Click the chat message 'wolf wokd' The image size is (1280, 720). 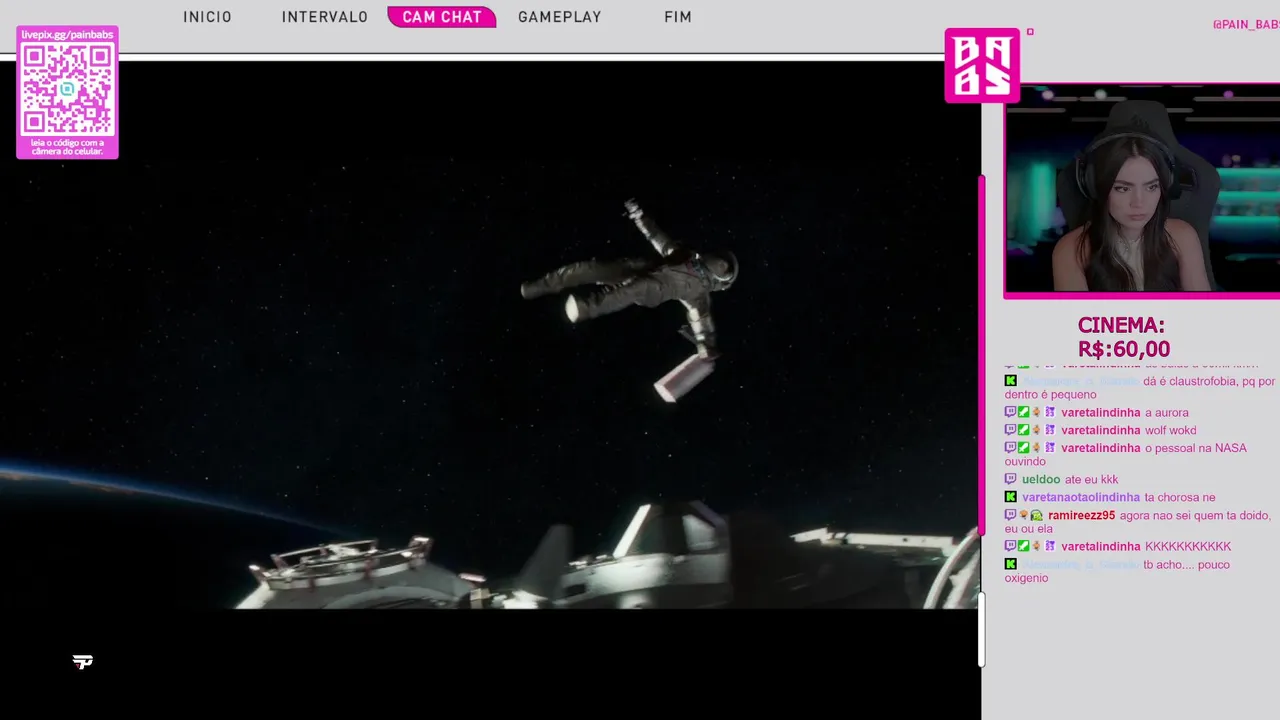point(1171,430)
